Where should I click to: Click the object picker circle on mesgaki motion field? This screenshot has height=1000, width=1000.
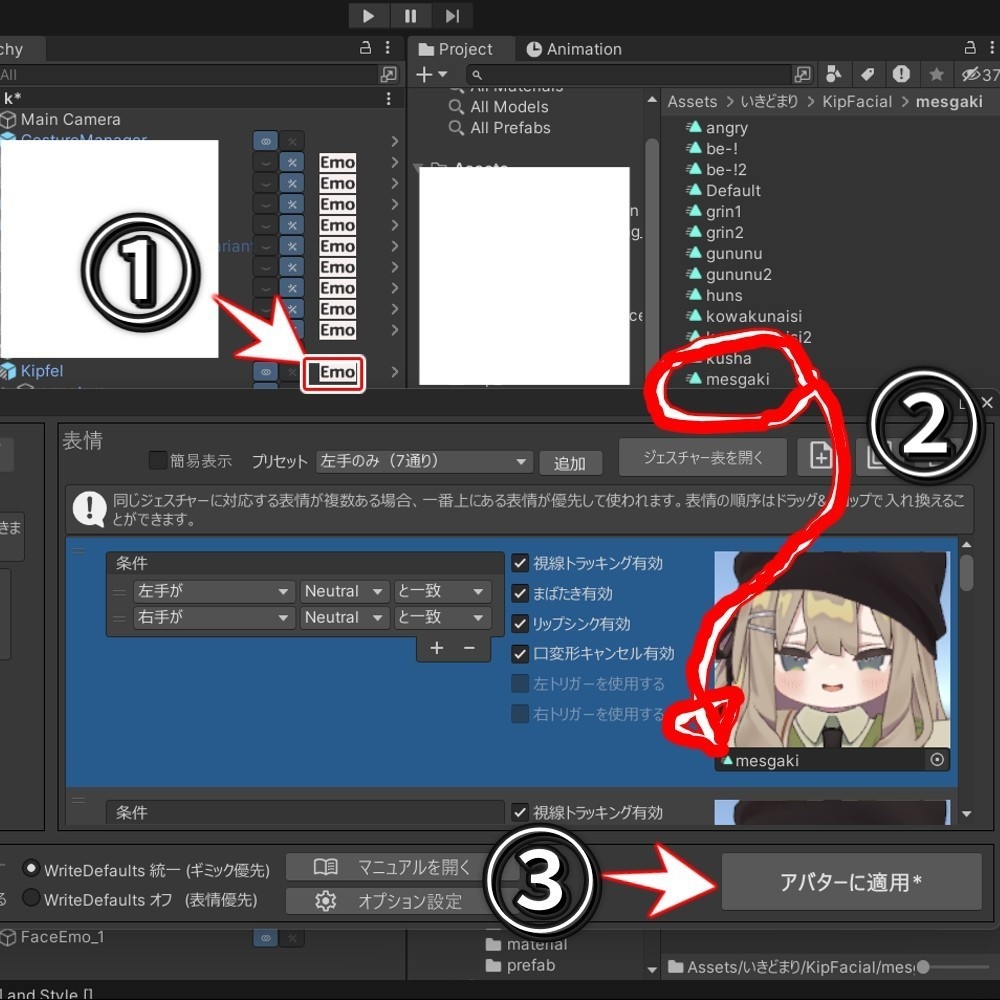937,760
